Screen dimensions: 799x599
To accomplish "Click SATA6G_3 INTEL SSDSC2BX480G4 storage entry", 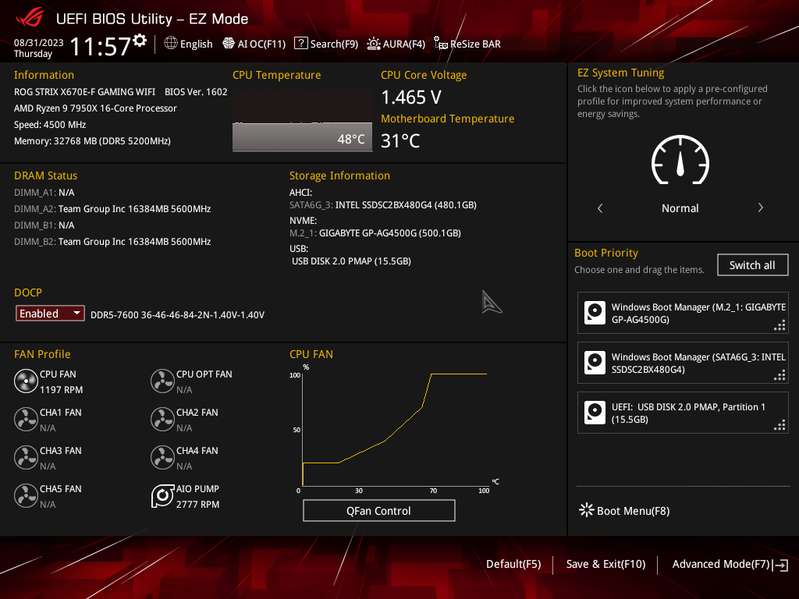I will click(x=383, y=205).
